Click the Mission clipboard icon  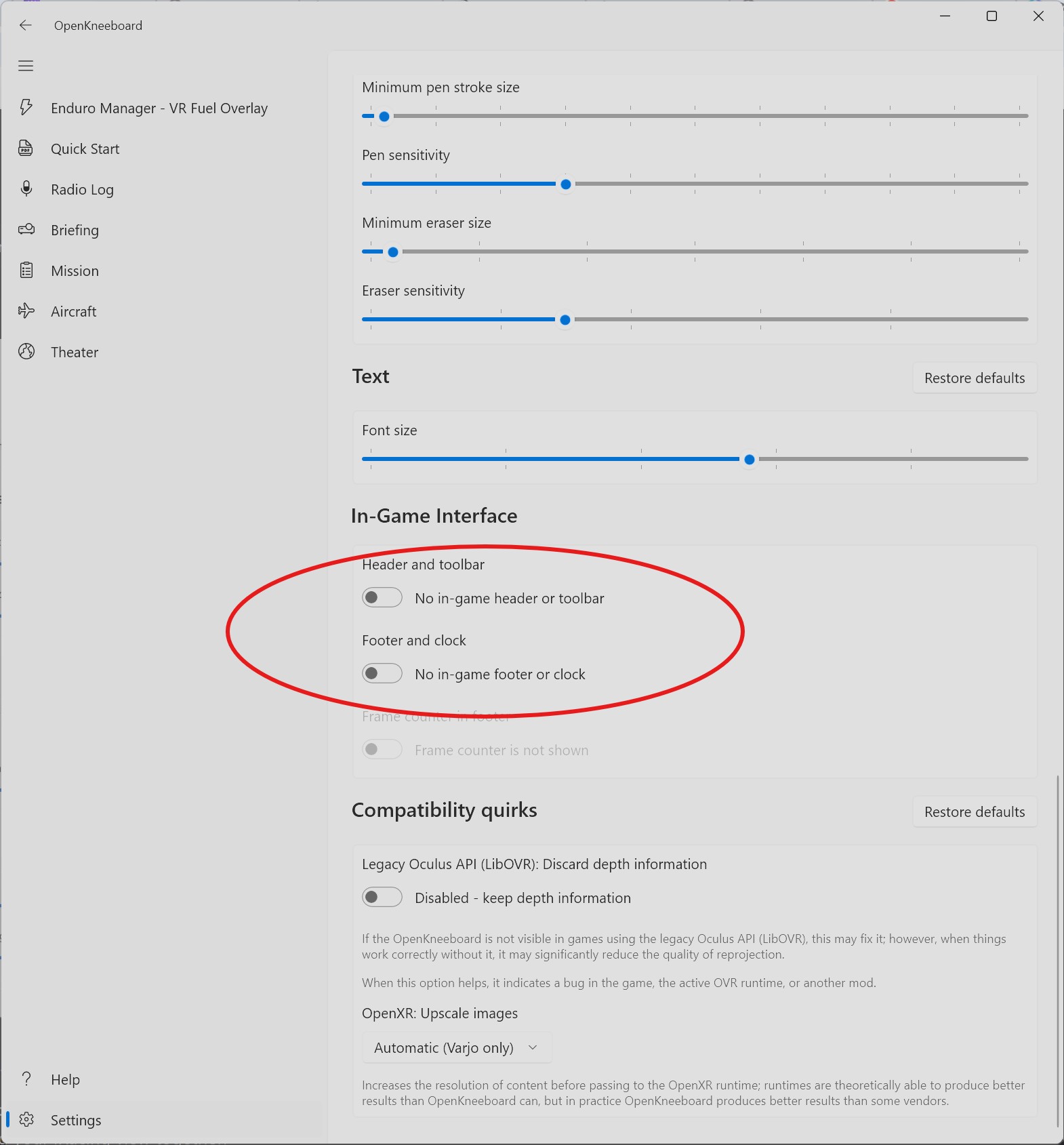[x=26, y=270]
